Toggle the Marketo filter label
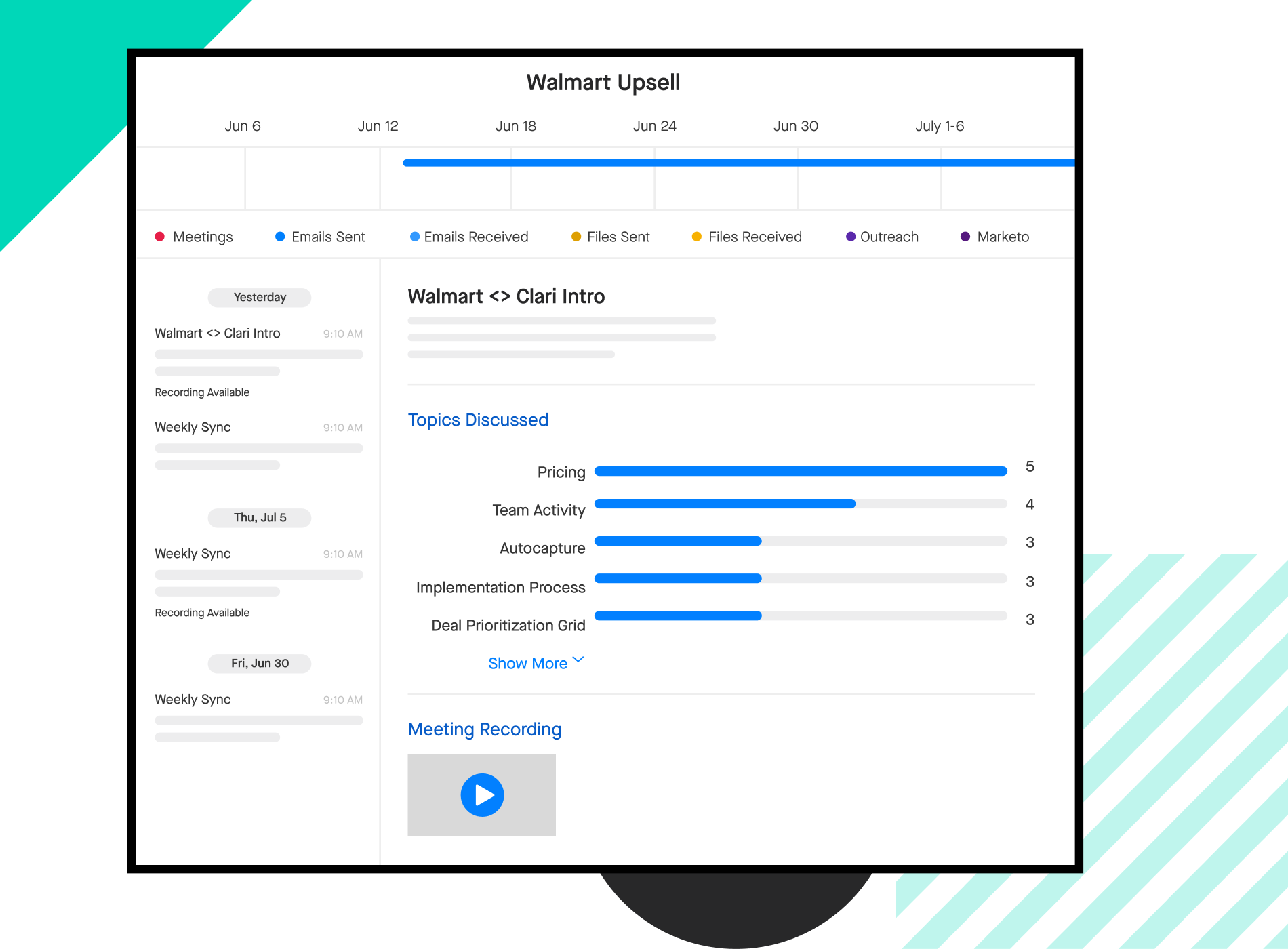The width and height of the screenshot is (1288, 949). (x=1003, y=237)
